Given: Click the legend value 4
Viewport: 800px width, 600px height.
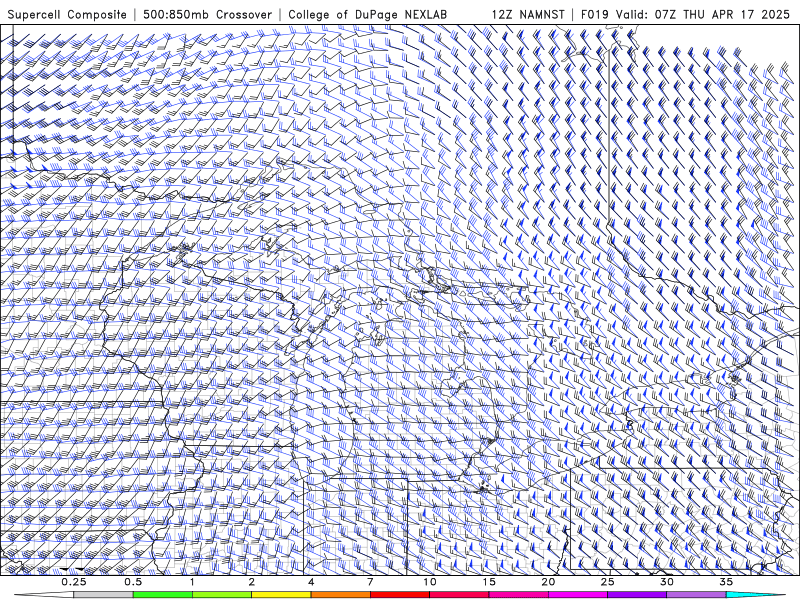Looking at the screenshot, I should (311, 582).
